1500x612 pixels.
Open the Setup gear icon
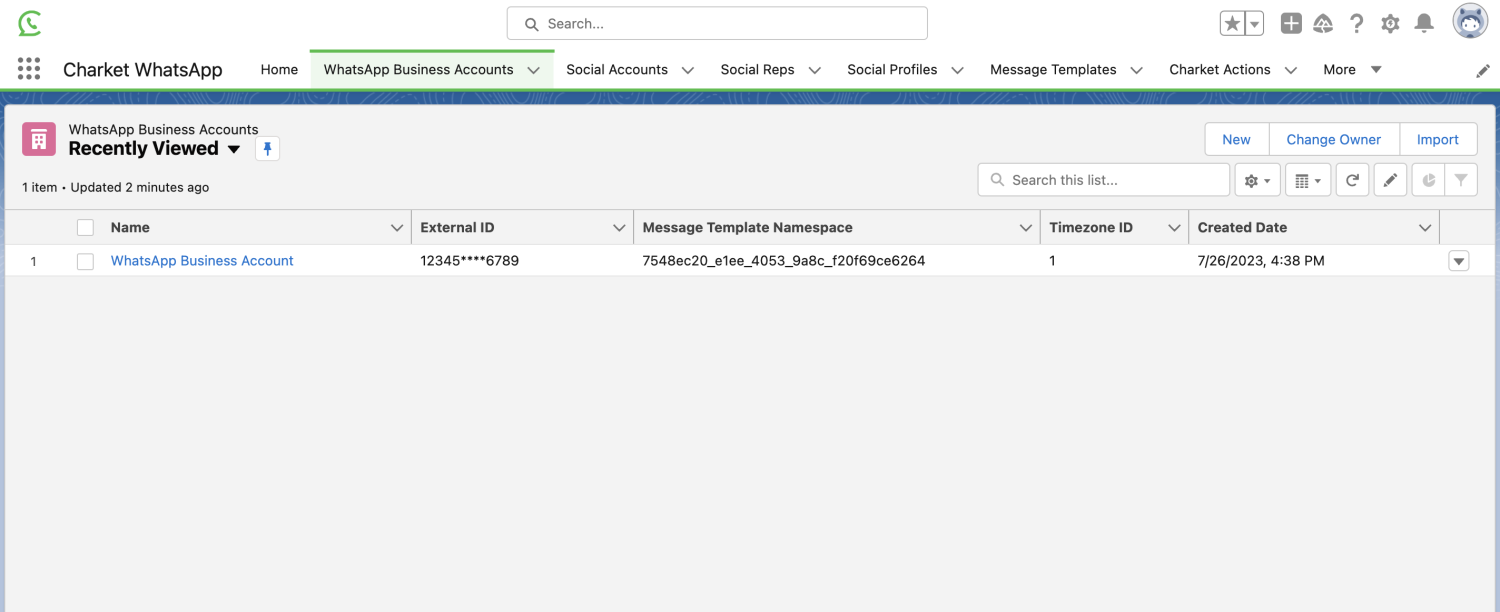coord(1390,23)
